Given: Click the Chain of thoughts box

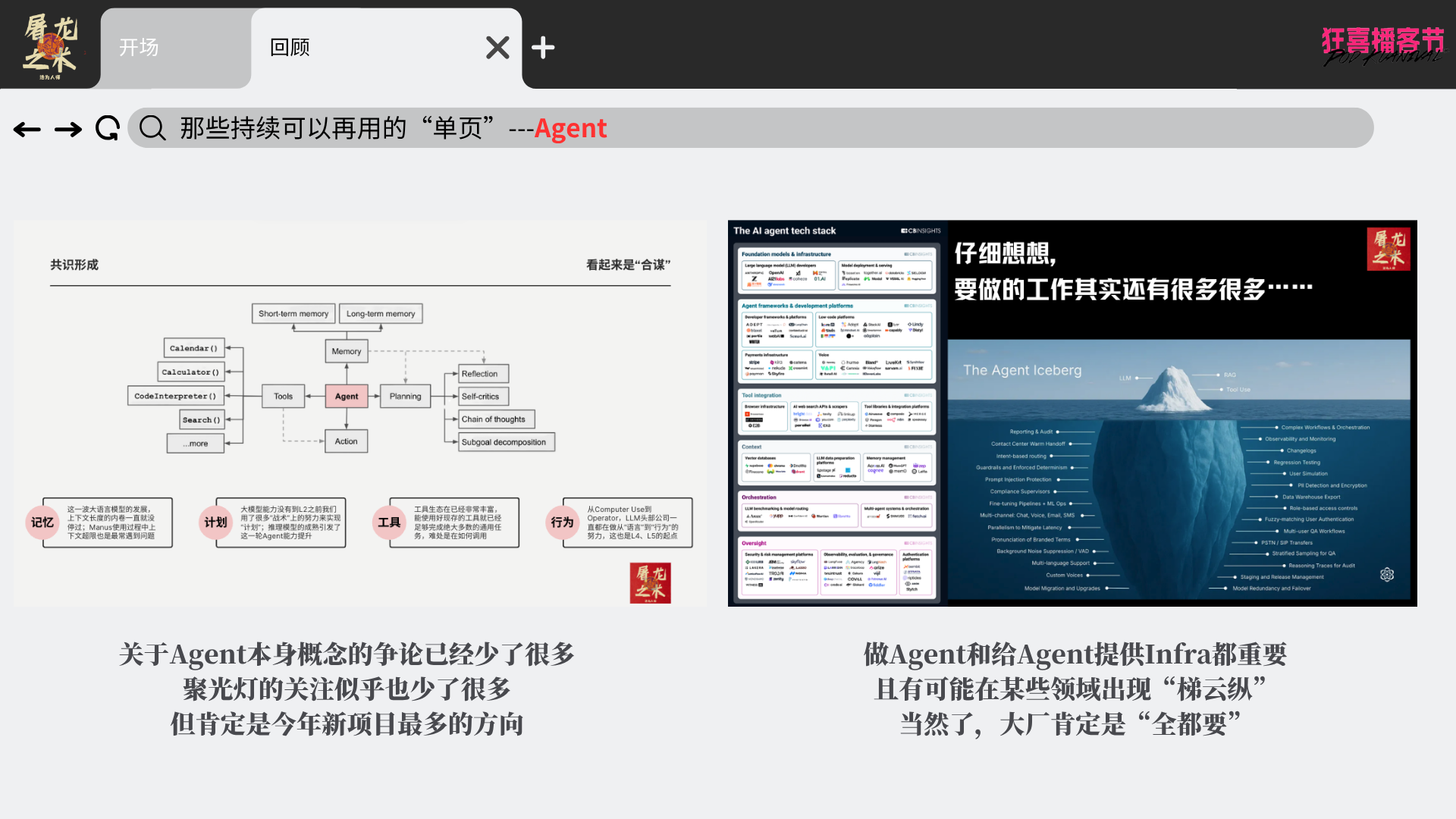Looking at the screenshot, I should (497, 419).
